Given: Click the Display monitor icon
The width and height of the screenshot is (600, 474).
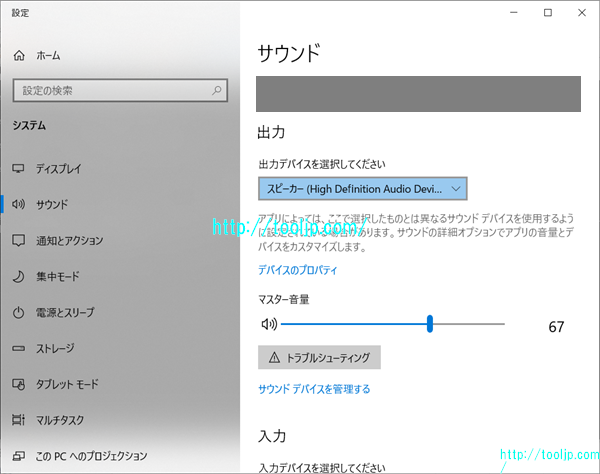Looking at the screenshot, I should click(x=18, y=168).
